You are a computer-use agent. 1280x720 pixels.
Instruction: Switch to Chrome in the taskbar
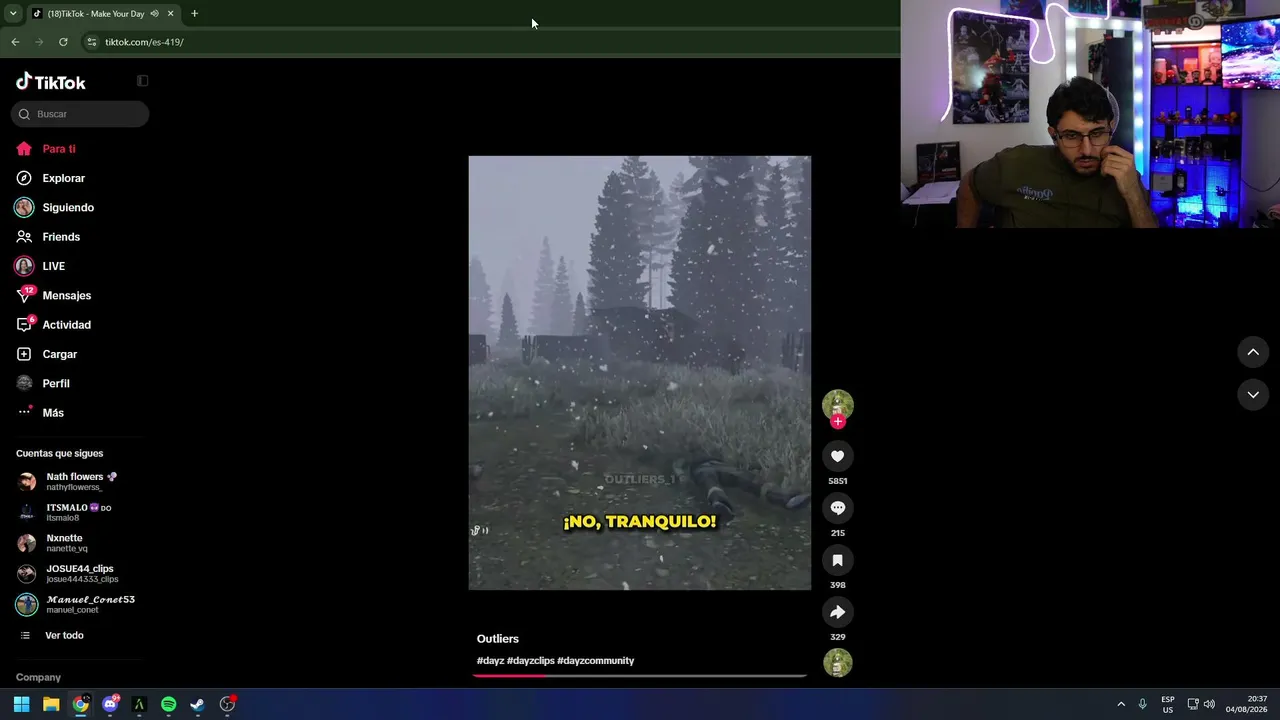click(81, 704)
